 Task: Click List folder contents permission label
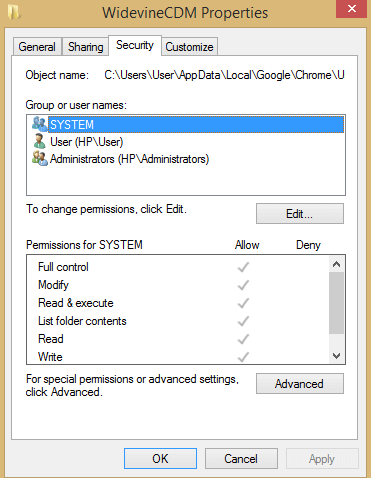82,321
